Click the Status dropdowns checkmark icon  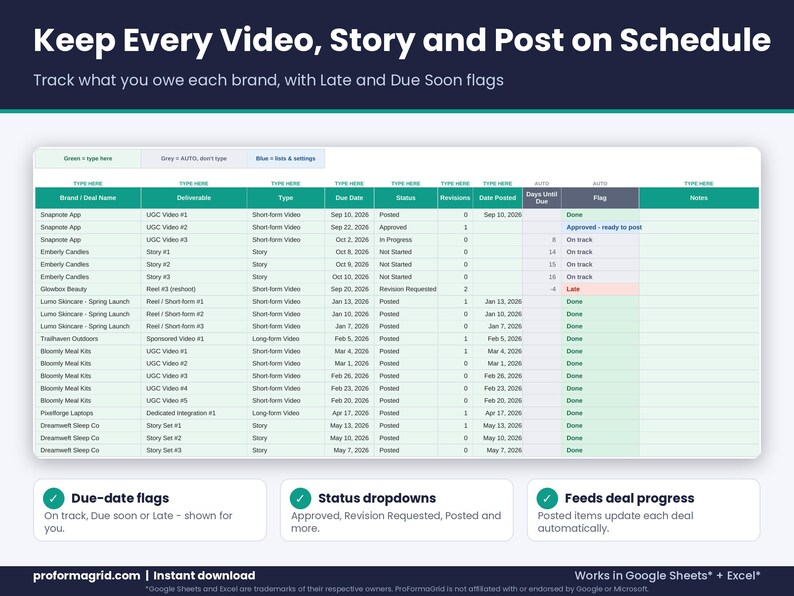(x=300, y=498)
